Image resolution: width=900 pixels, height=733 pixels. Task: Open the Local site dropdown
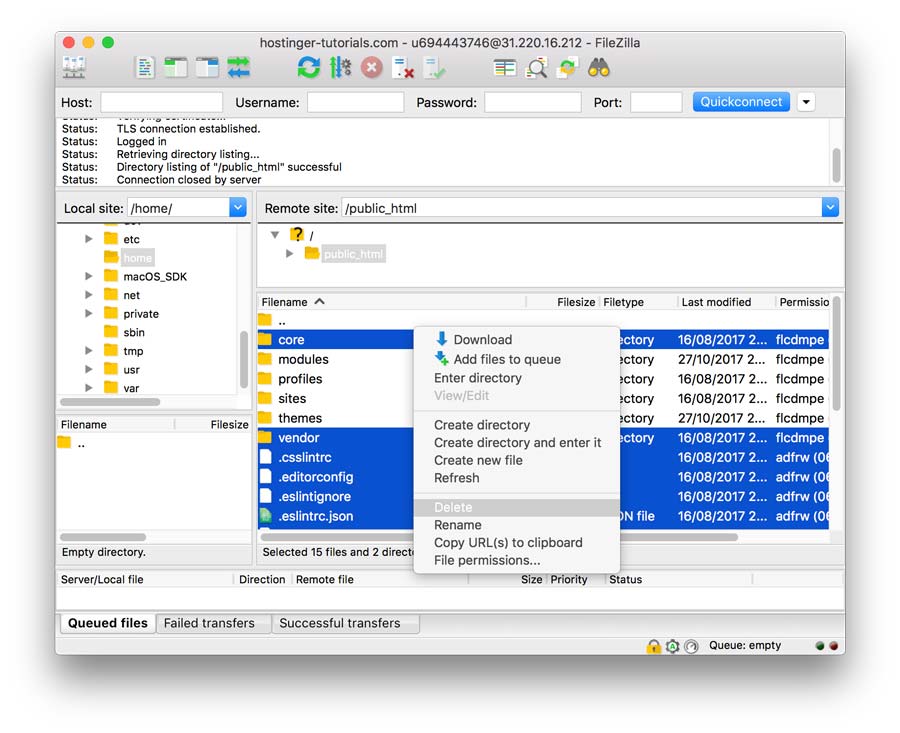(237, 207)
